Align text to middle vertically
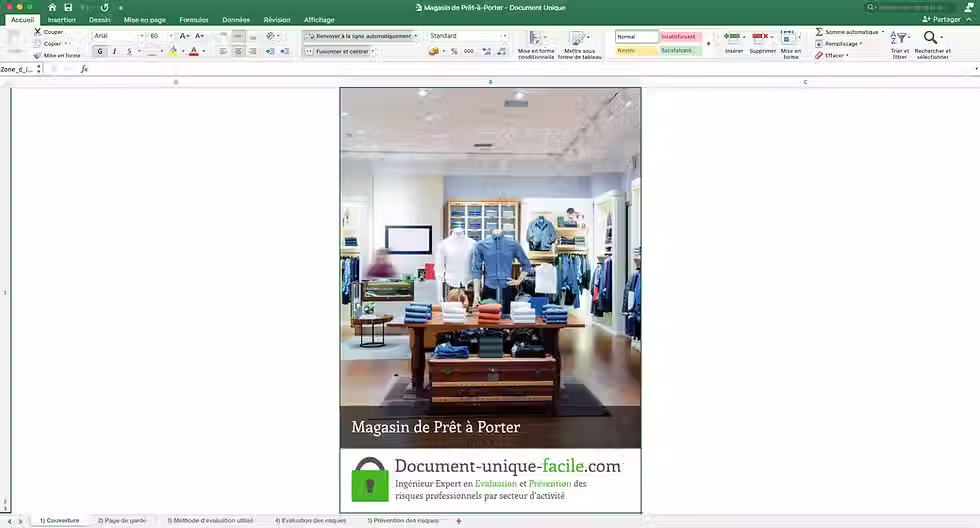The width and height of the screenshot is (980, 528). pos(238,36)
